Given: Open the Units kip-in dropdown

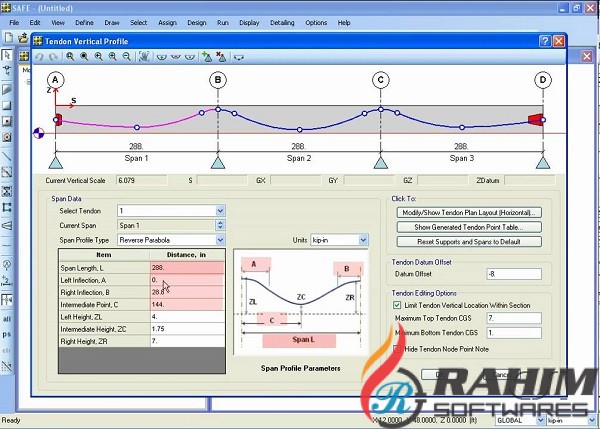Looking at the screenshot, I should (363, 240).
